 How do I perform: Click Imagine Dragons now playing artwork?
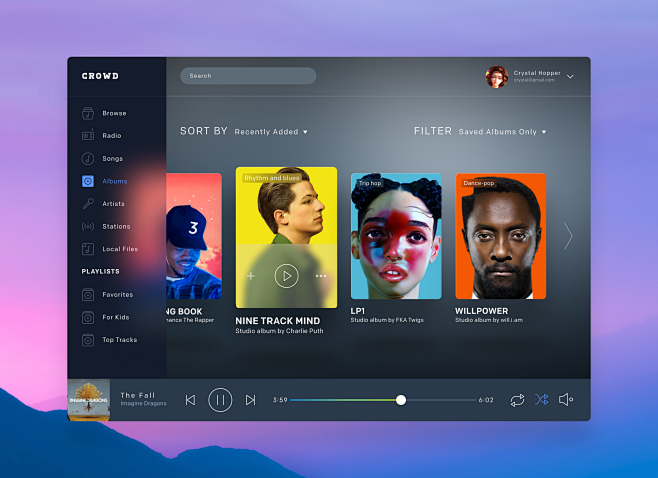coord(89,400)
